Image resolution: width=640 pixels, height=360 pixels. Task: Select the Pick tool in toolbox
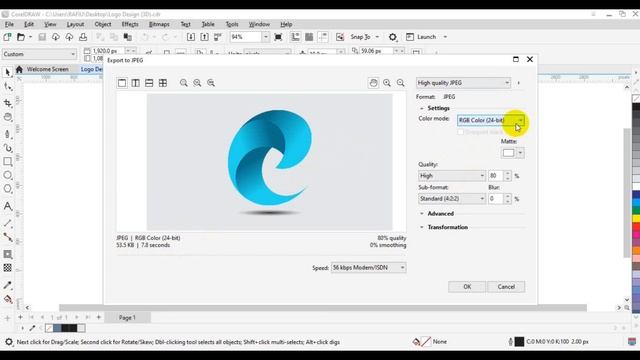[x=7, y=72]
